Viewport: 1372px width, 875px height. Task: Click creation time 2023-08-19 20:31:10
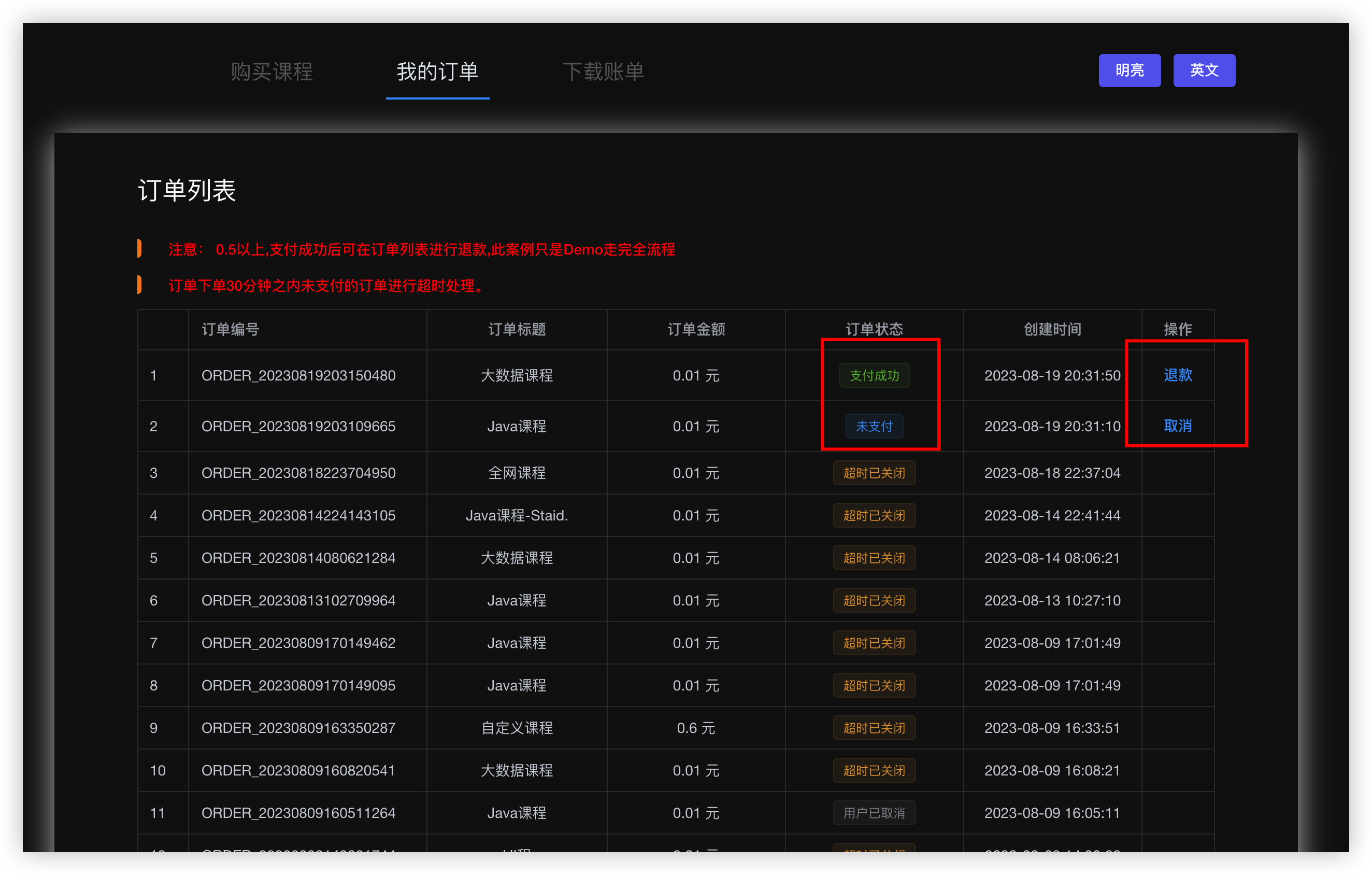coord(1052,427)
